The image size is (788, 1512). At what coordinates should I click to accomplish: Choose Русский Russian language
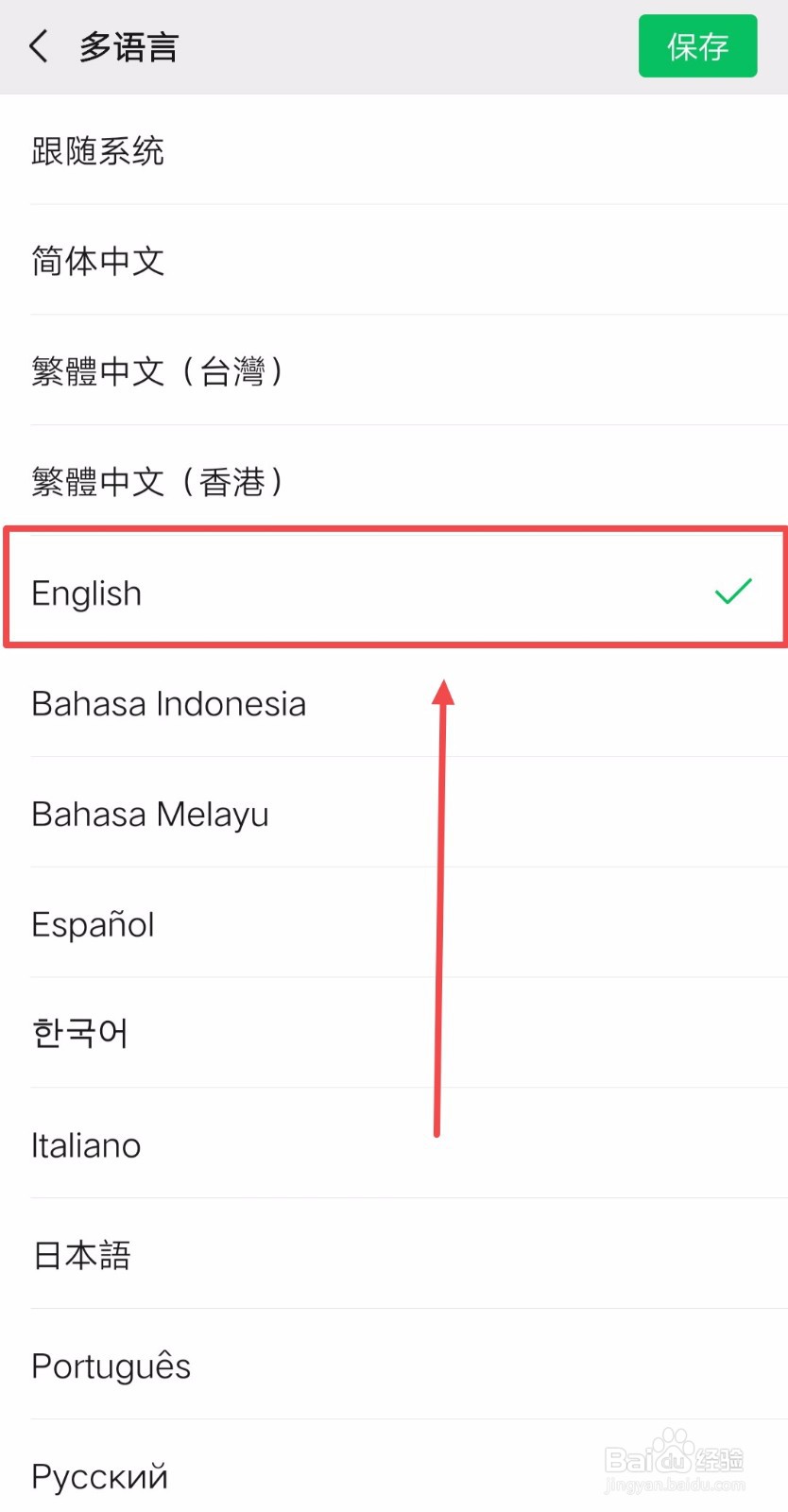pyautogui.click(x=100, y=1476)
